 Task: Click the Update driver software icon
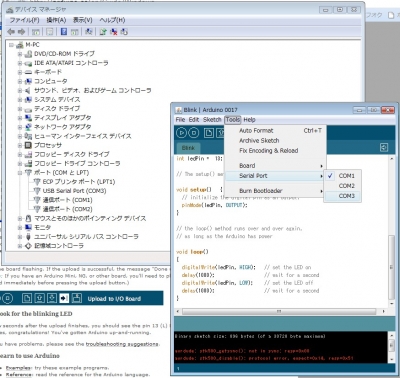click(103, 32)
